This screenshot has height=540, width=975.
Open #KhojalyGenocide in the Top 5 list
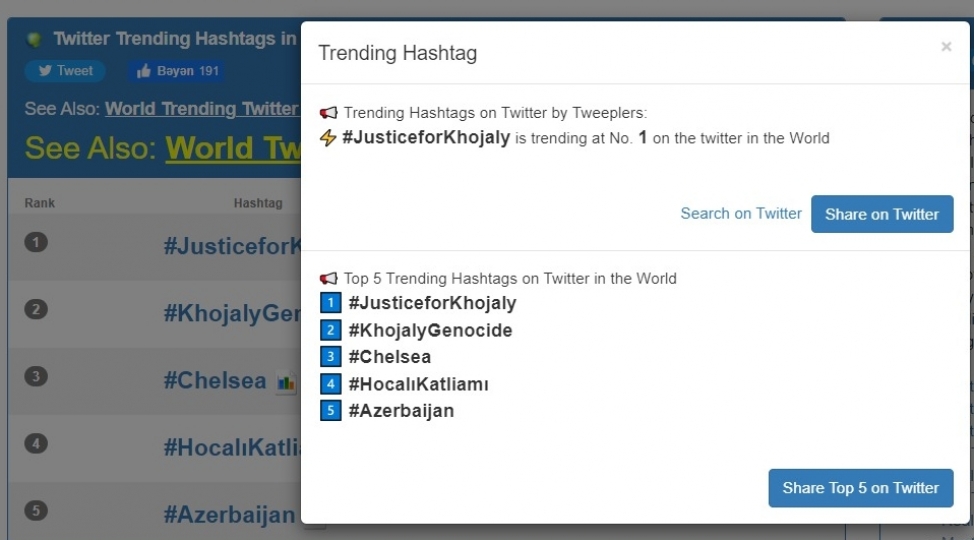430,330
